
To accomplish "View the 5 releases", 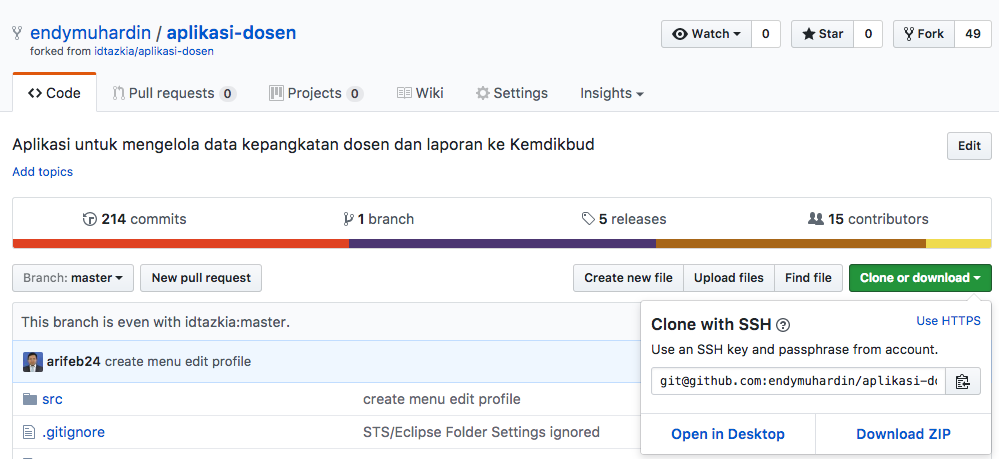I will tap(624, 219).
